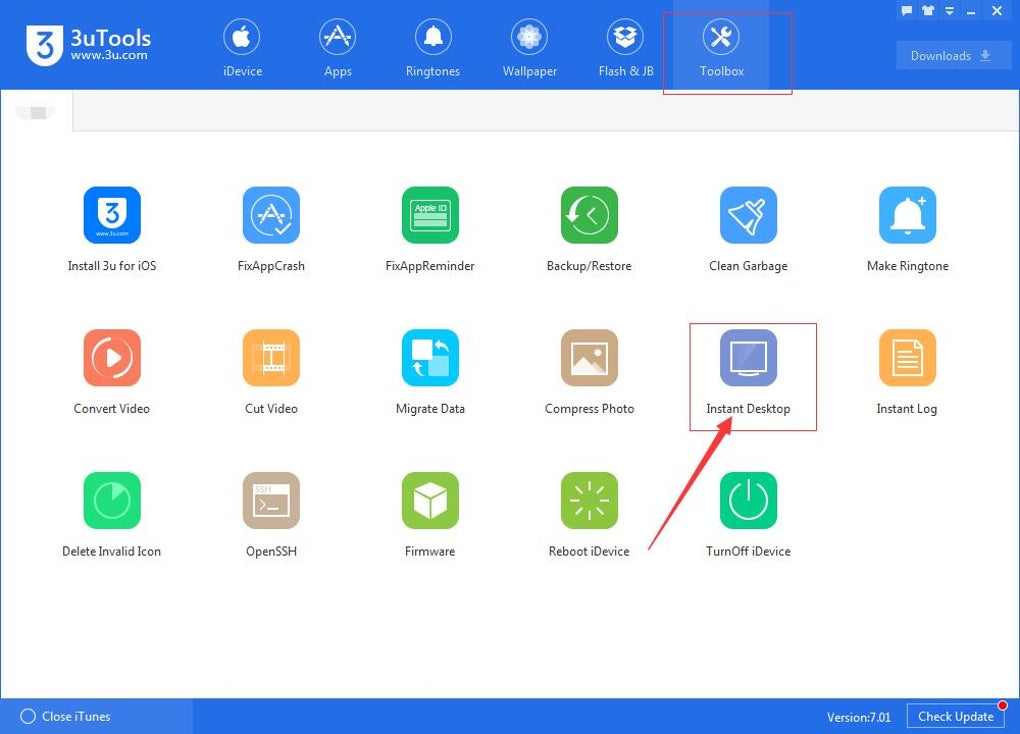Open Wallpaper tab
This screenshot has height=734, width=1020.
530,48
